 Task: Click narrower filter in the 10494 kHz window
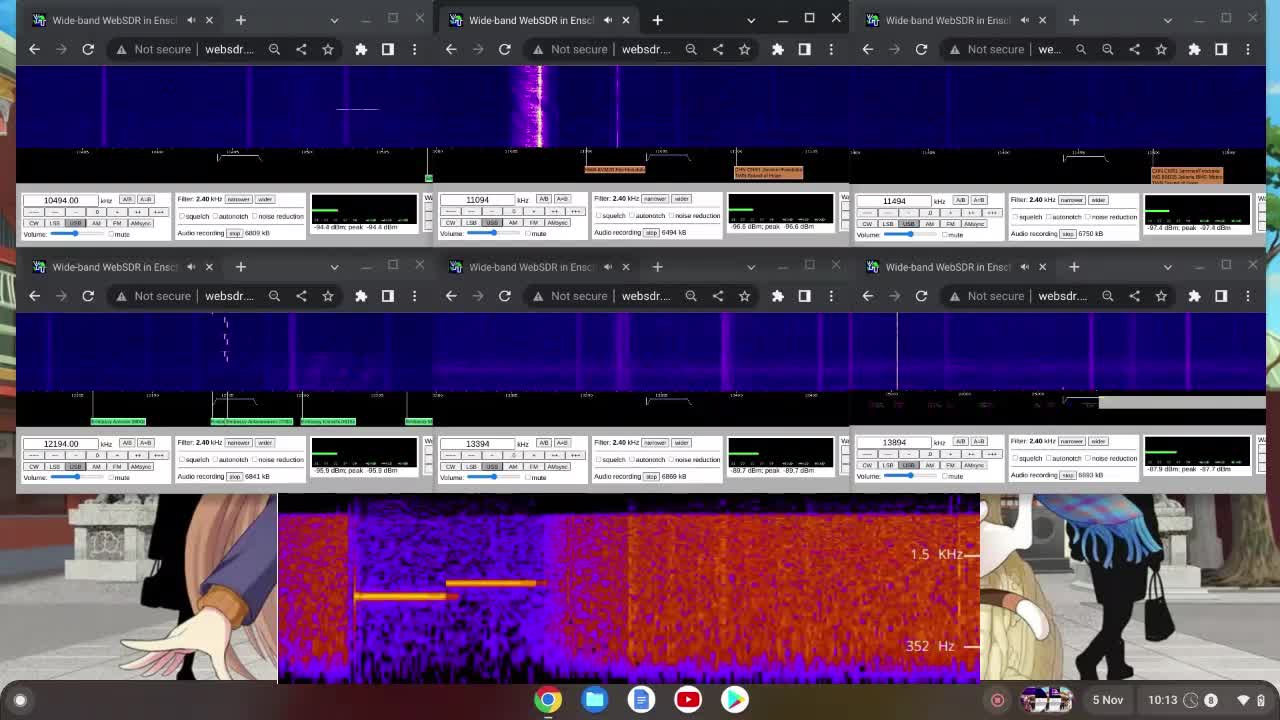coord(238,199)
